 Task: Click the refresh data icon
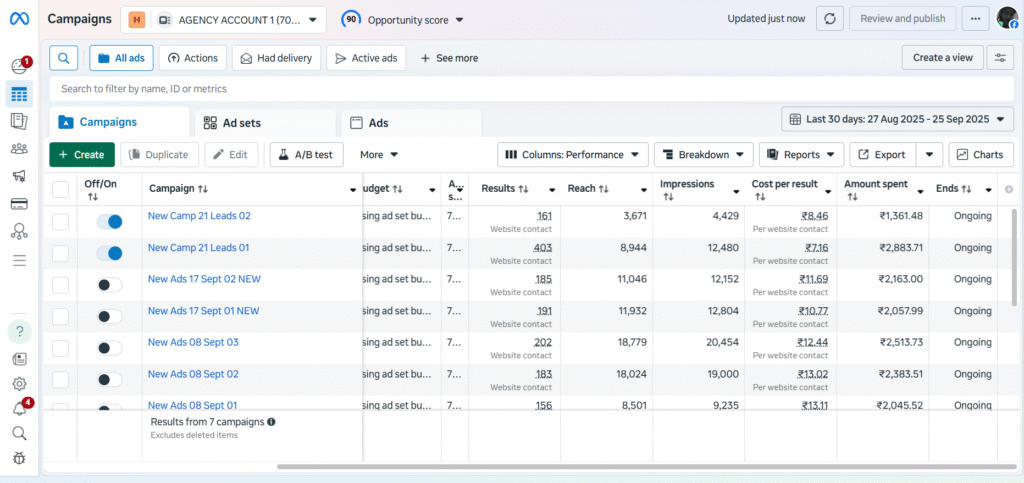pyautogui.click(x=829, y=19)
